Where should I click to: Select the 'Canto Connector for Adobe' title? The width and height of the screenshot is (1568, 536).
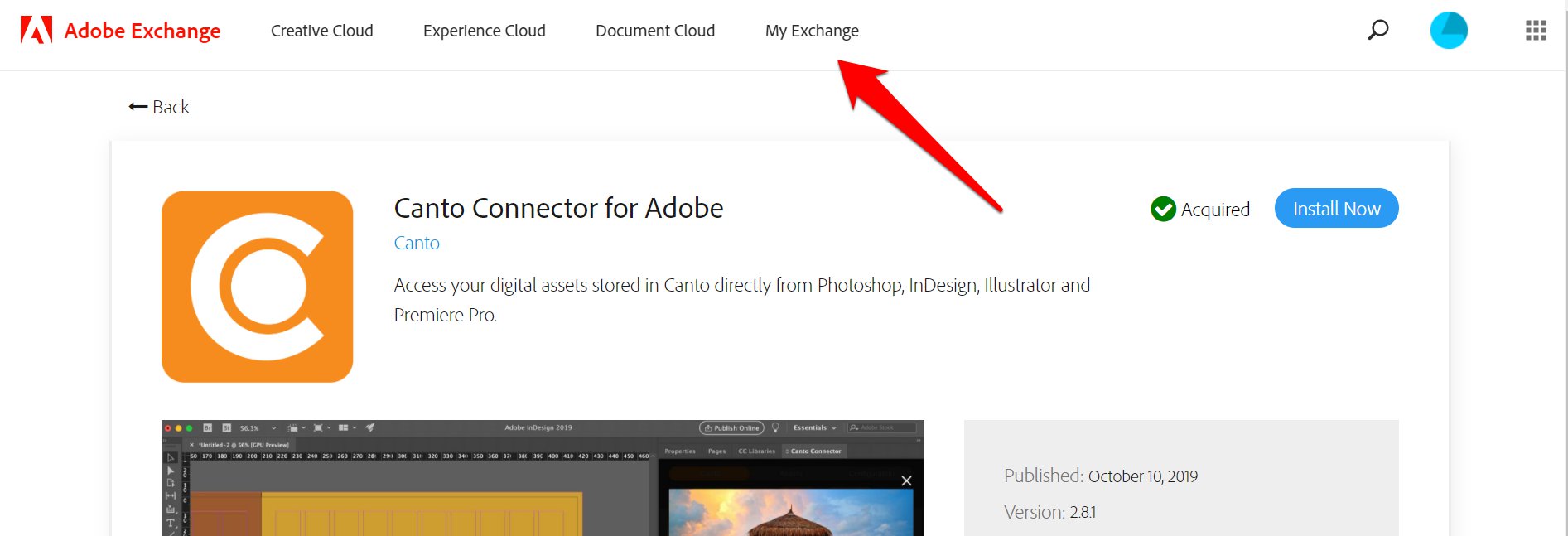(559, 208)
